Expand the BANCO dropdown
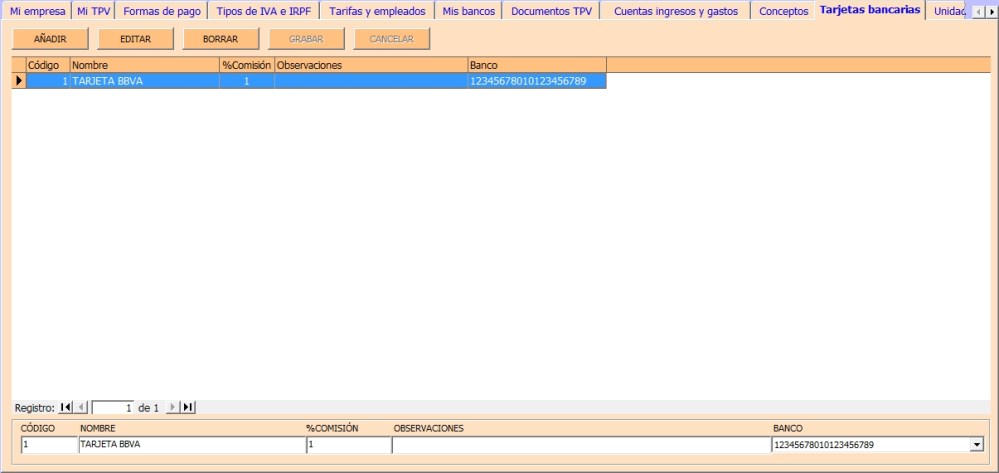Viewport: 999px width, 473px height. tap(976, 445)
